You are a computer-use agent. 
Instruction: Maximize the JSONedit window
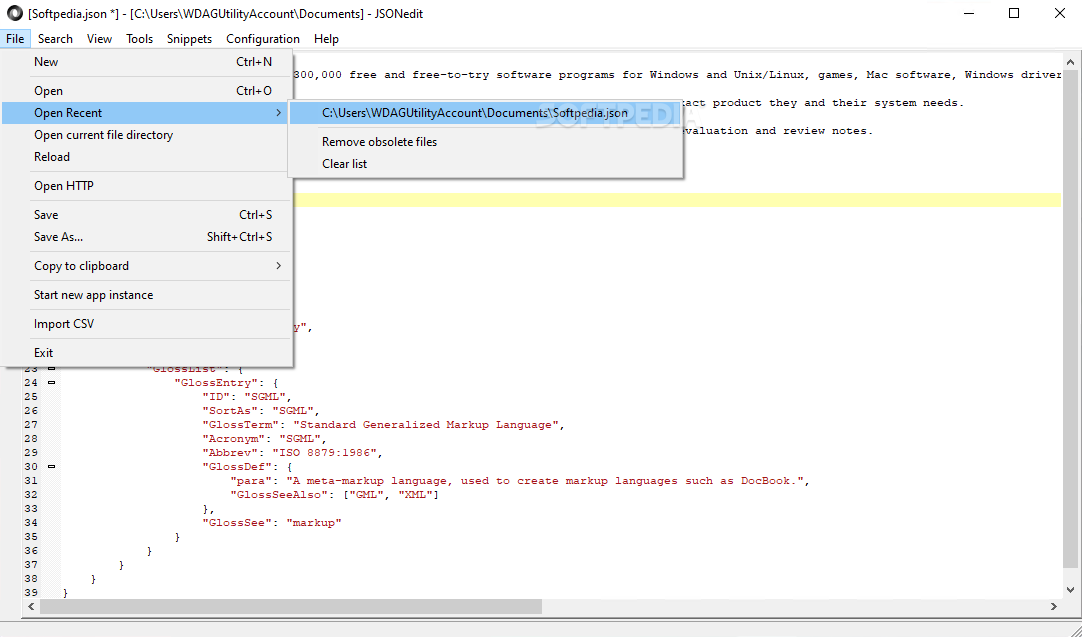click(x=1014, y=14)
